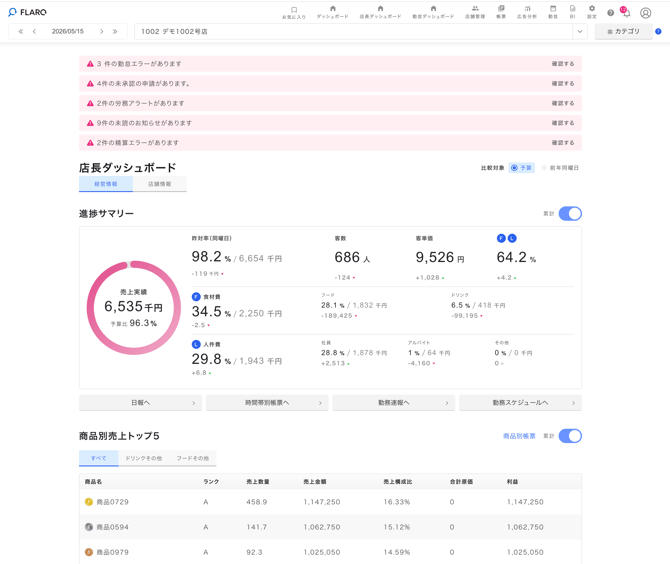The image size is (670, 564).
Task: Click the rank icon of 商品0979
Action: [x=89, y=552]
